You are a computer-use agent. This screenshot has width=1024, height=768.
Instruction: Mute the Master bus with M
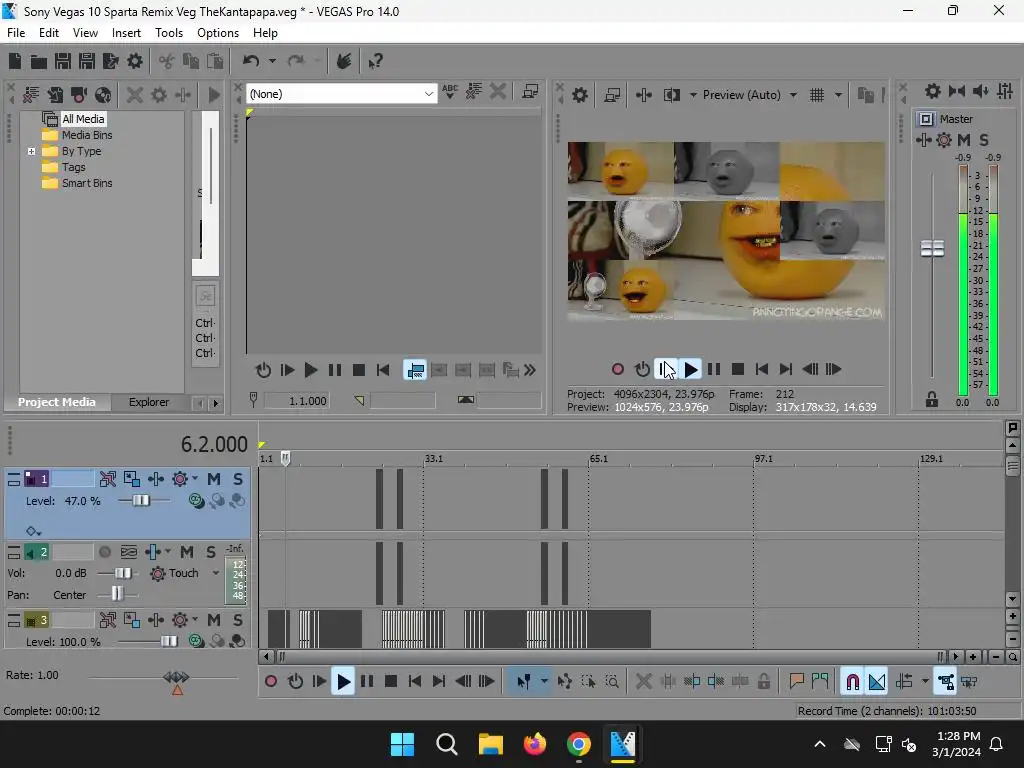(x=963, y=140)
